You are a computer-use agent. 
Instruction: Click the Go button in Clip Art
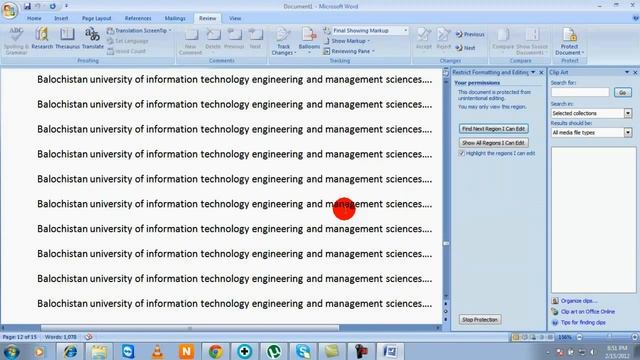[623, 93]
